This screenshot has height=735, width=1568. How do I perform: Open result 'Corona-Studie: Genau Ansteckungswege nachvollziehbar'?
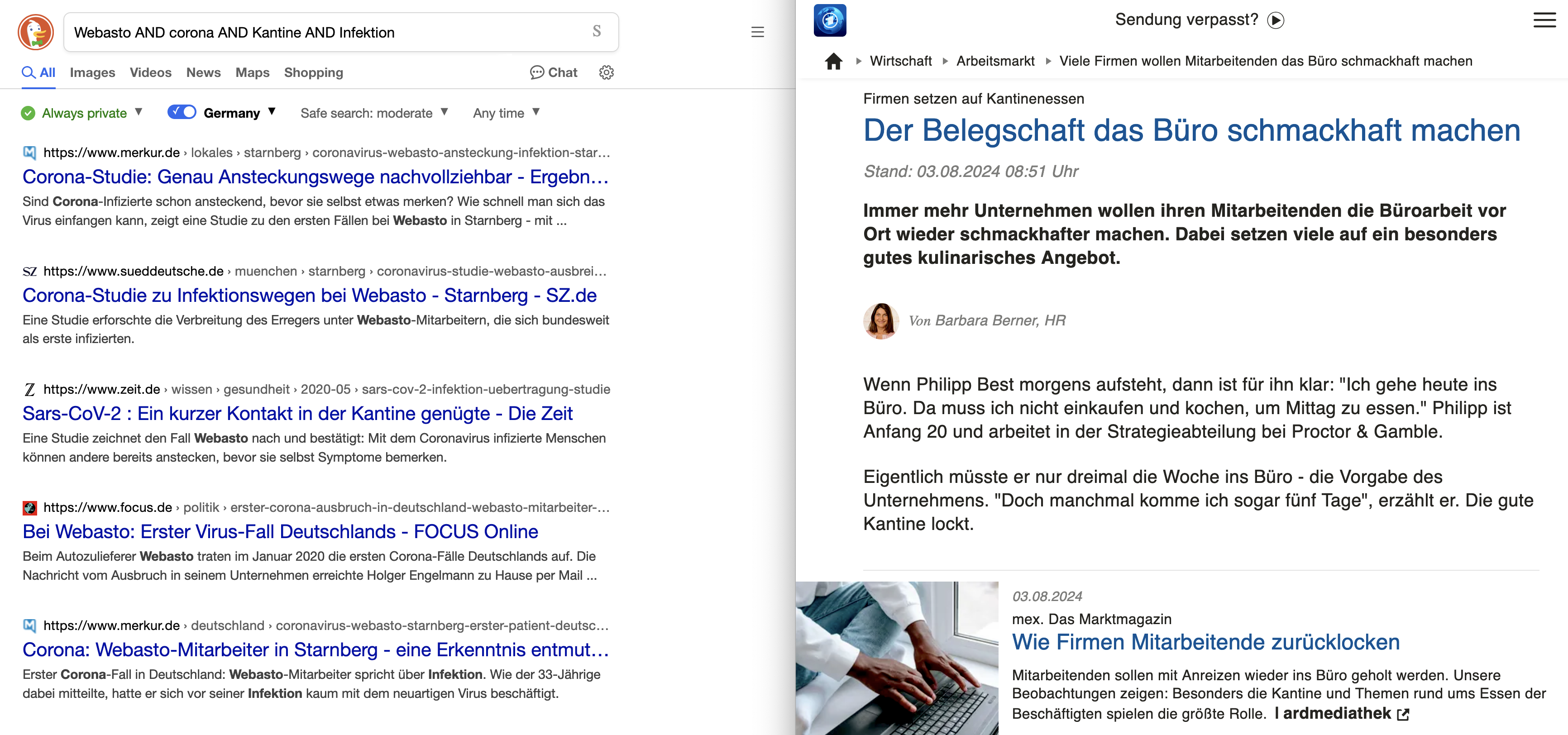click(x=316, y=177)
